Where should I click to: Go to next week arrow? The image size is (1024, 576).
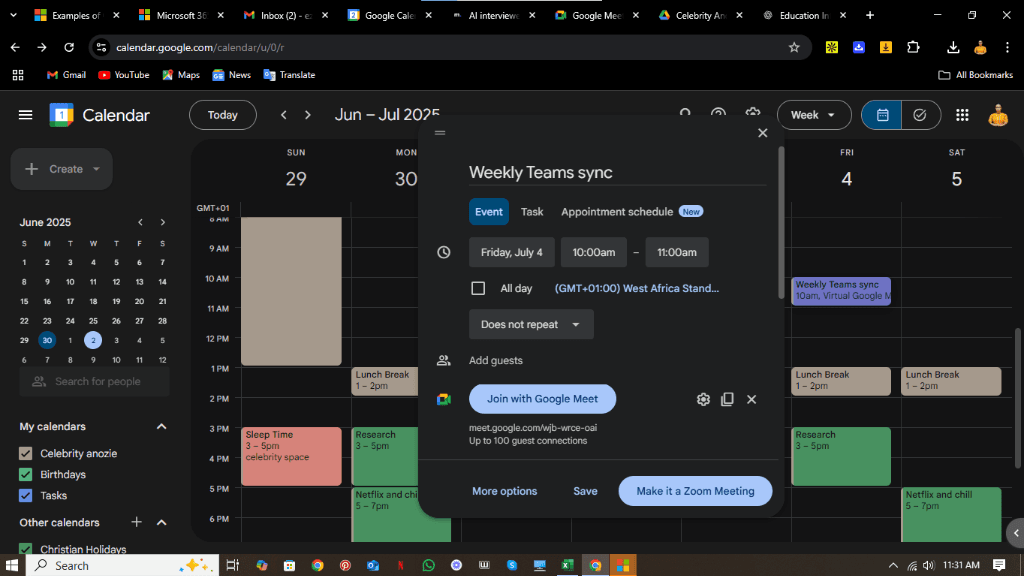tap(308, 115)
